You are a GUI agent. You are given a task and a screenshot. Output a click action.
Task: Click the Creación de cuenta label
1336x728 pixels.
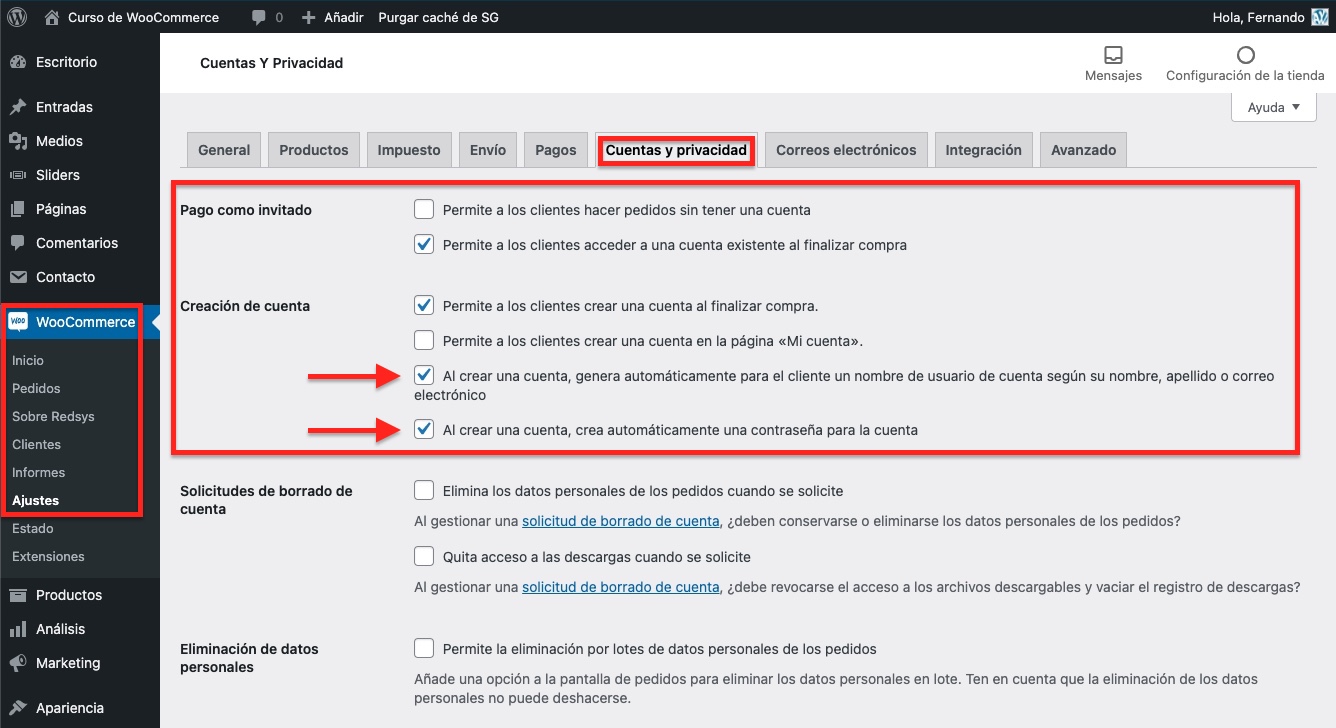[x=245, y=306]
